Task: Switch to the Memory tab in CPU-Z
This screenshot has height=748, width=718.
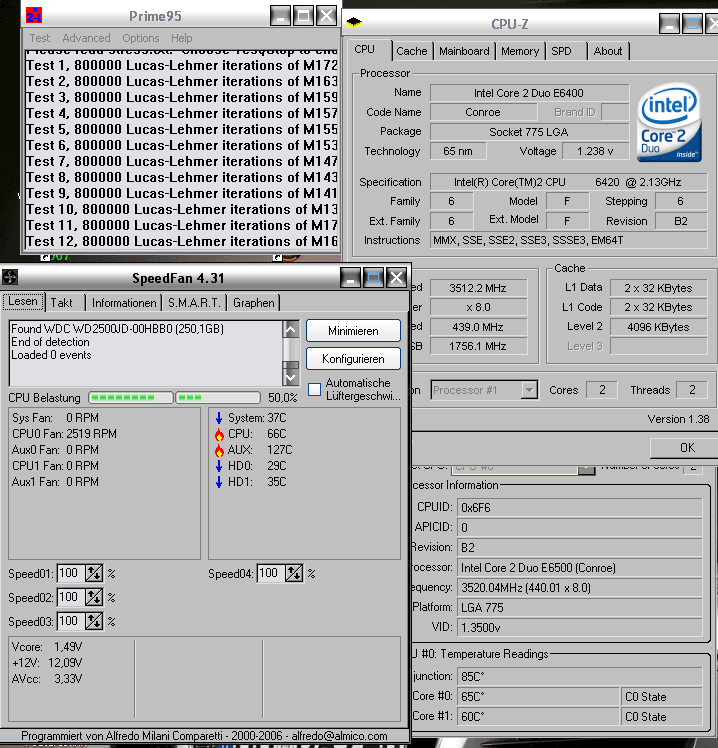Action: [520, 51]
